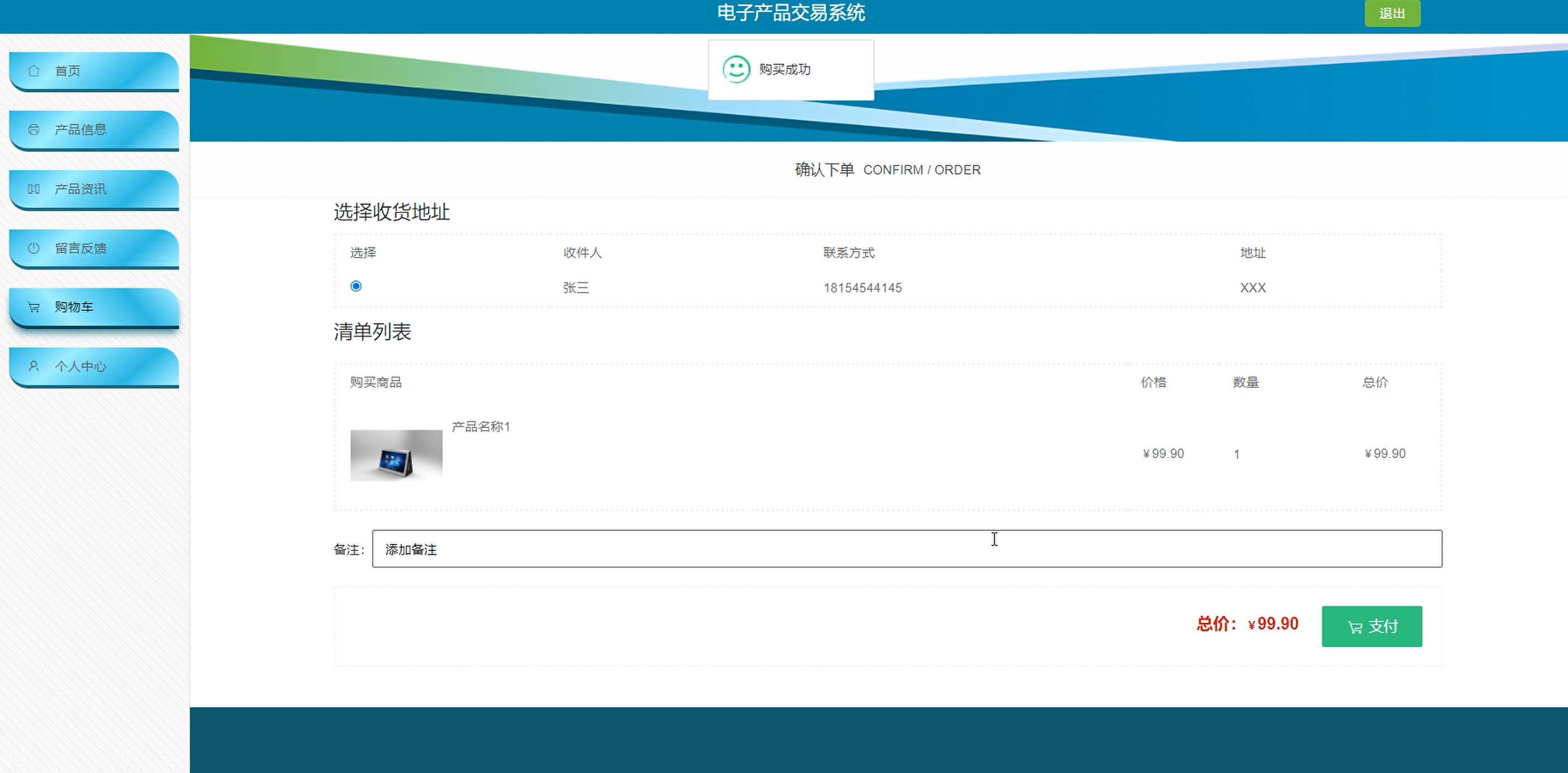This screenshot has width=1568, height=773.
Task: Click the 总价 column header
Action: (1375, 382)
